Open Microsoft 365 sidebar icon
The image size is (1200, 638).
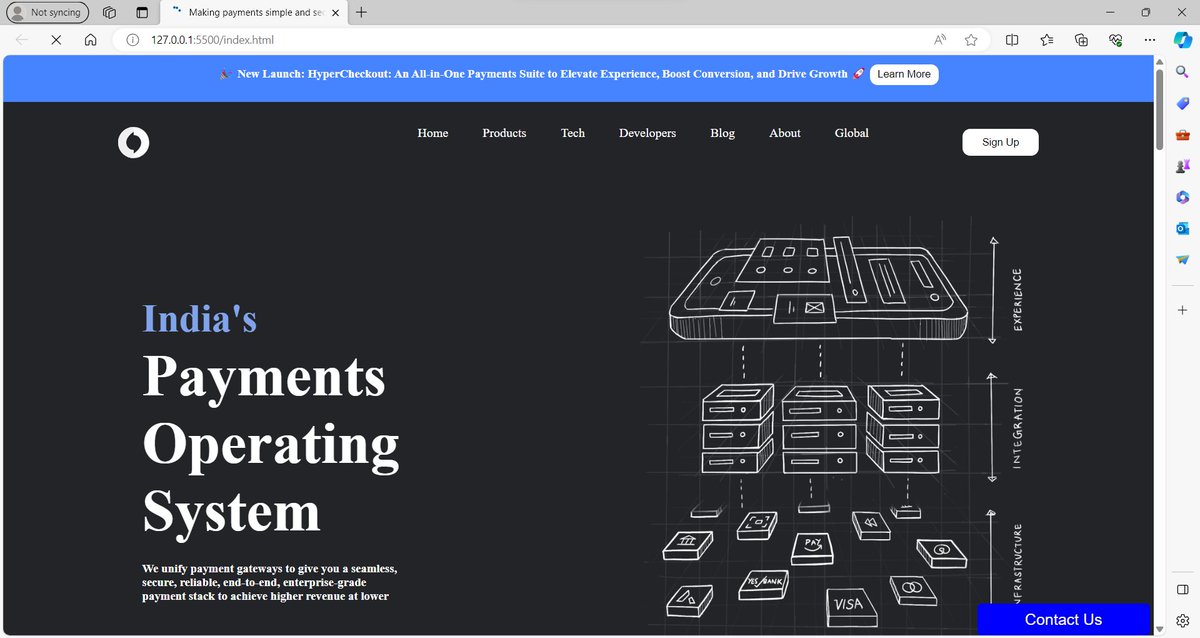(1182, 198)
